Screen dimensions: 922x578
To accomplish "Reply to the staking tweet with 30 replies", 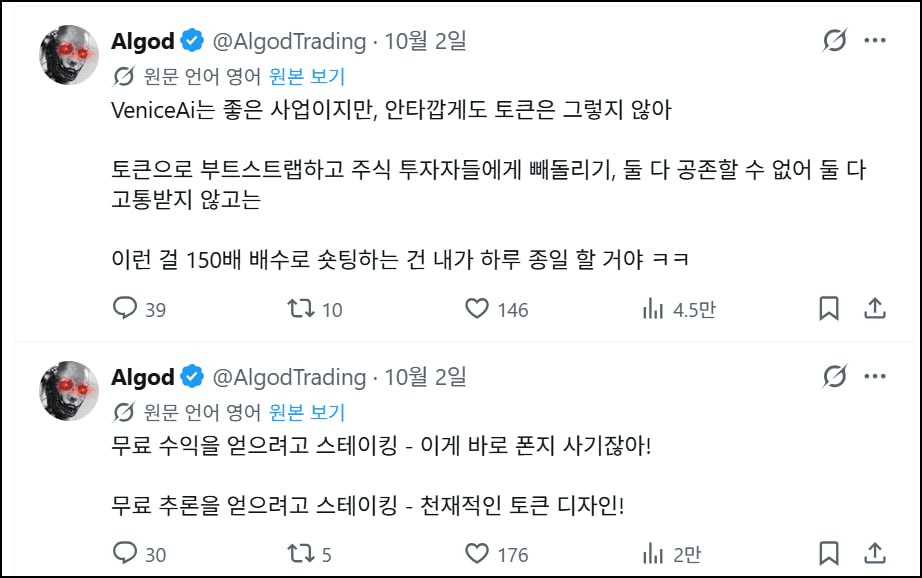I will point(139,554).
